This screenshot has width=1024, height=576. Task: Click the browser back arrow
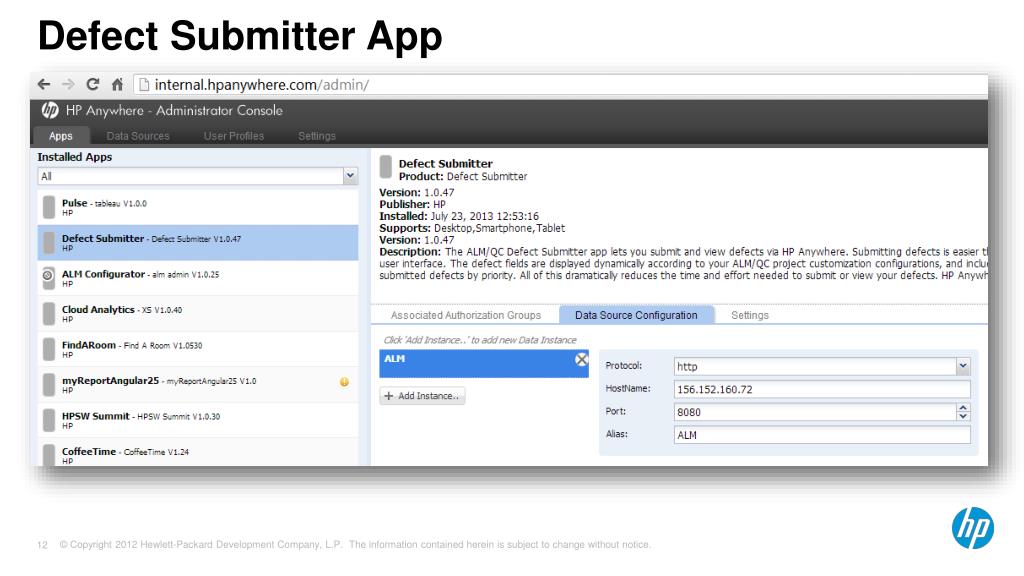click(44, 84)
